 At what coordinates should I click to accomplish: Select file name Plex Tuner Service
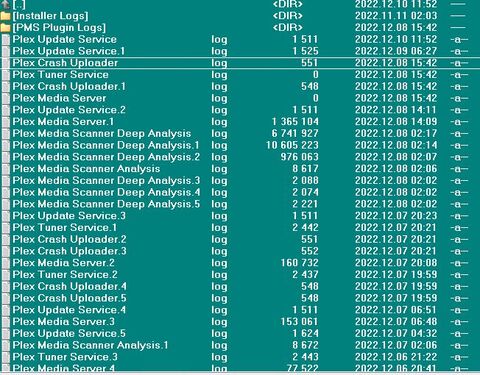click(61, 75)
